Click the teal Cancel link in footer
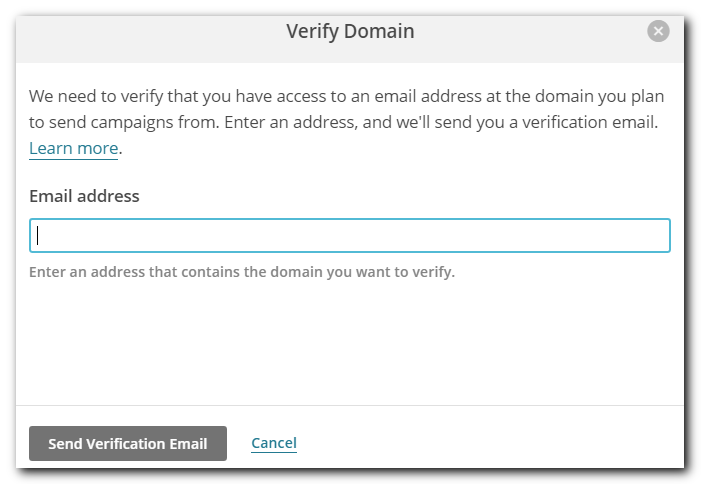701x484 pixels. 274,443
